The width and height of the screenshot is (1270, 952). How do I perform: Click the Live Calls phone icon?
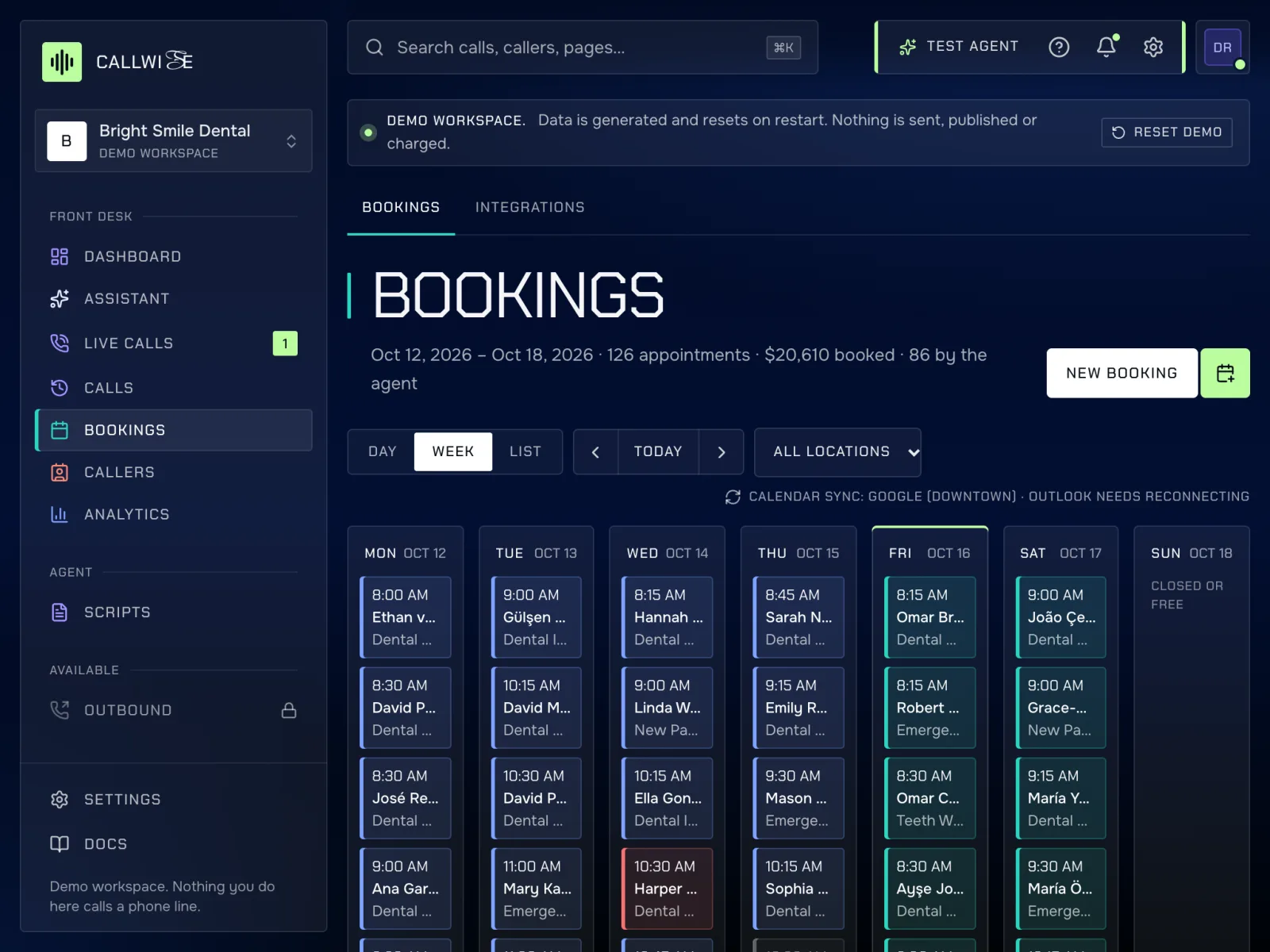pos(60,343)
